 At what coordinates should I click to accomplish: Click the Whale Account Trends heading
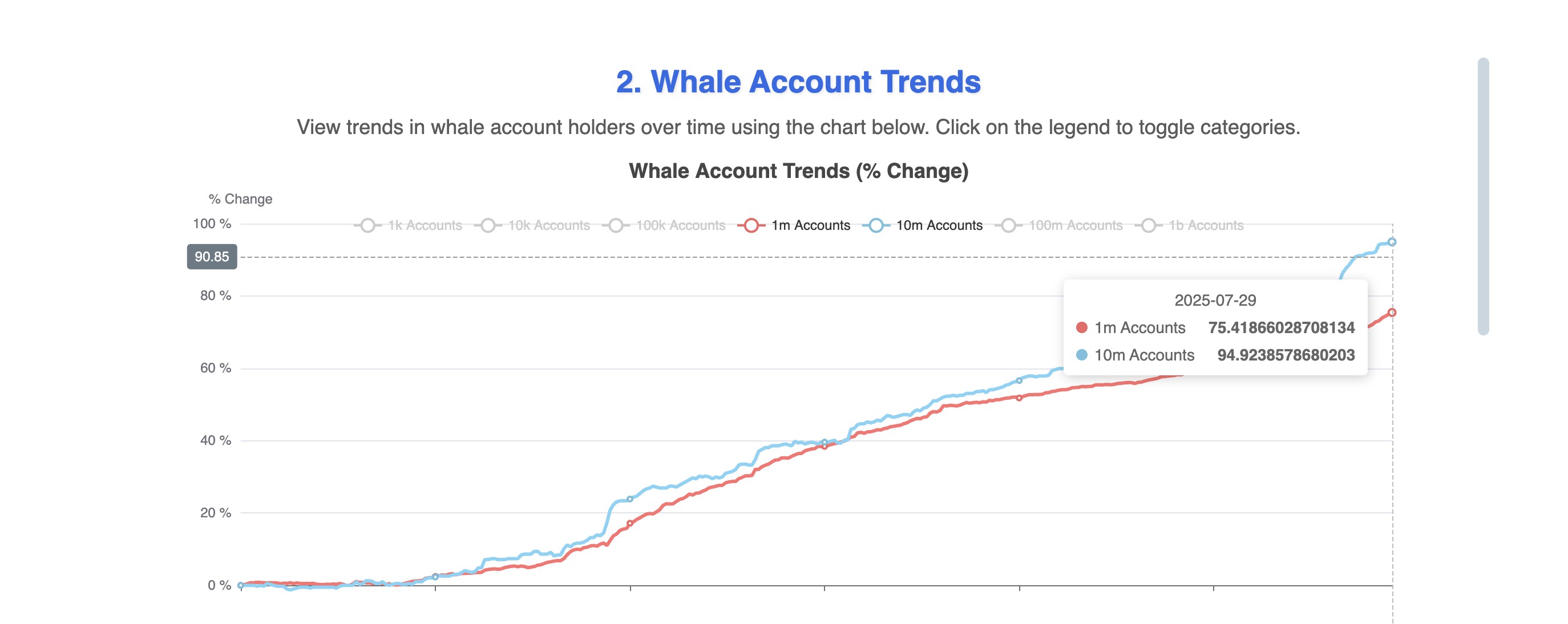click(x=798, y=82)
